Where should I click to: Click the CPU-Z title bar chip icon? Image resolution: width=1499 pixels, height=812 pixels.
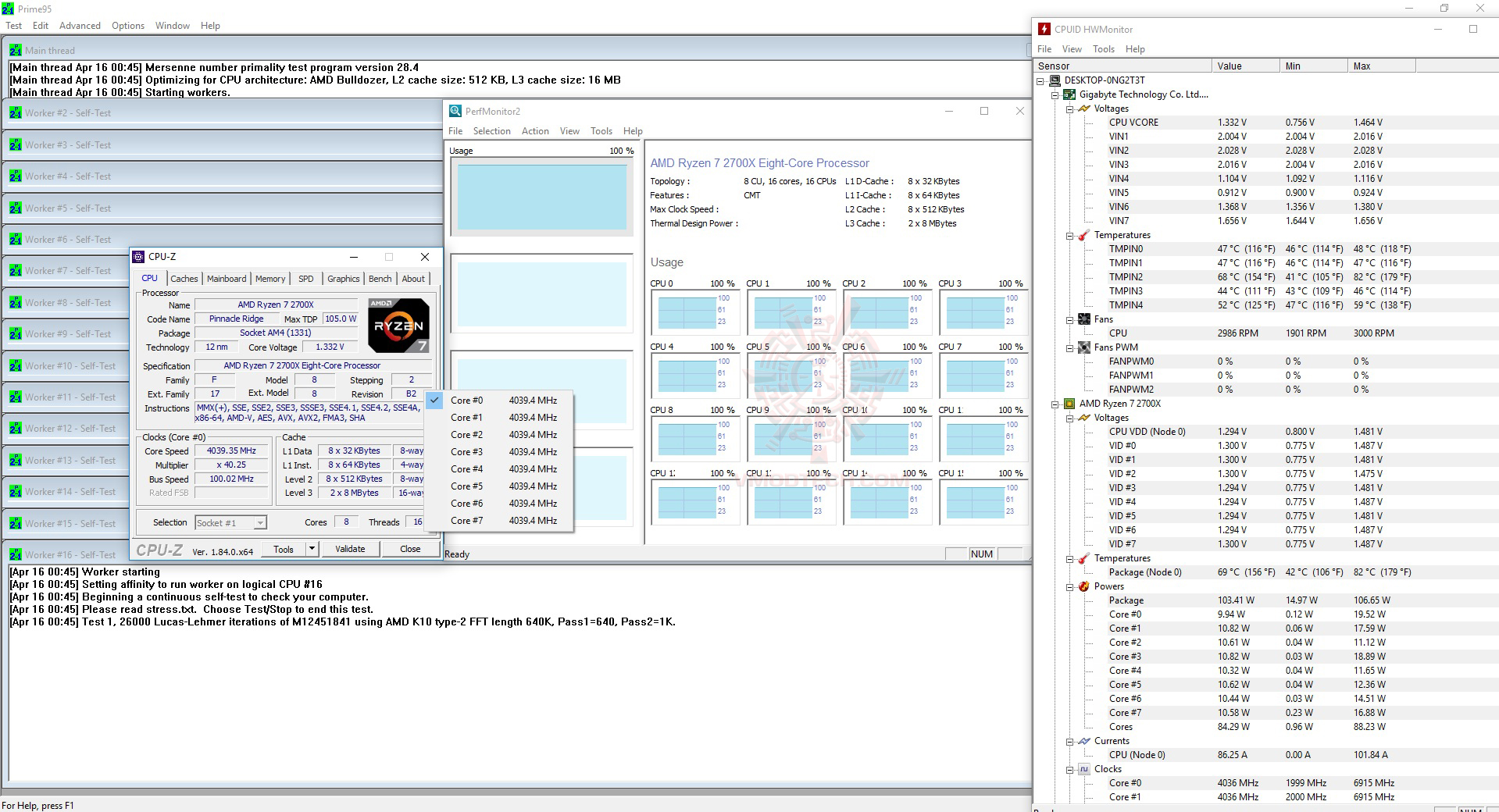138,257
